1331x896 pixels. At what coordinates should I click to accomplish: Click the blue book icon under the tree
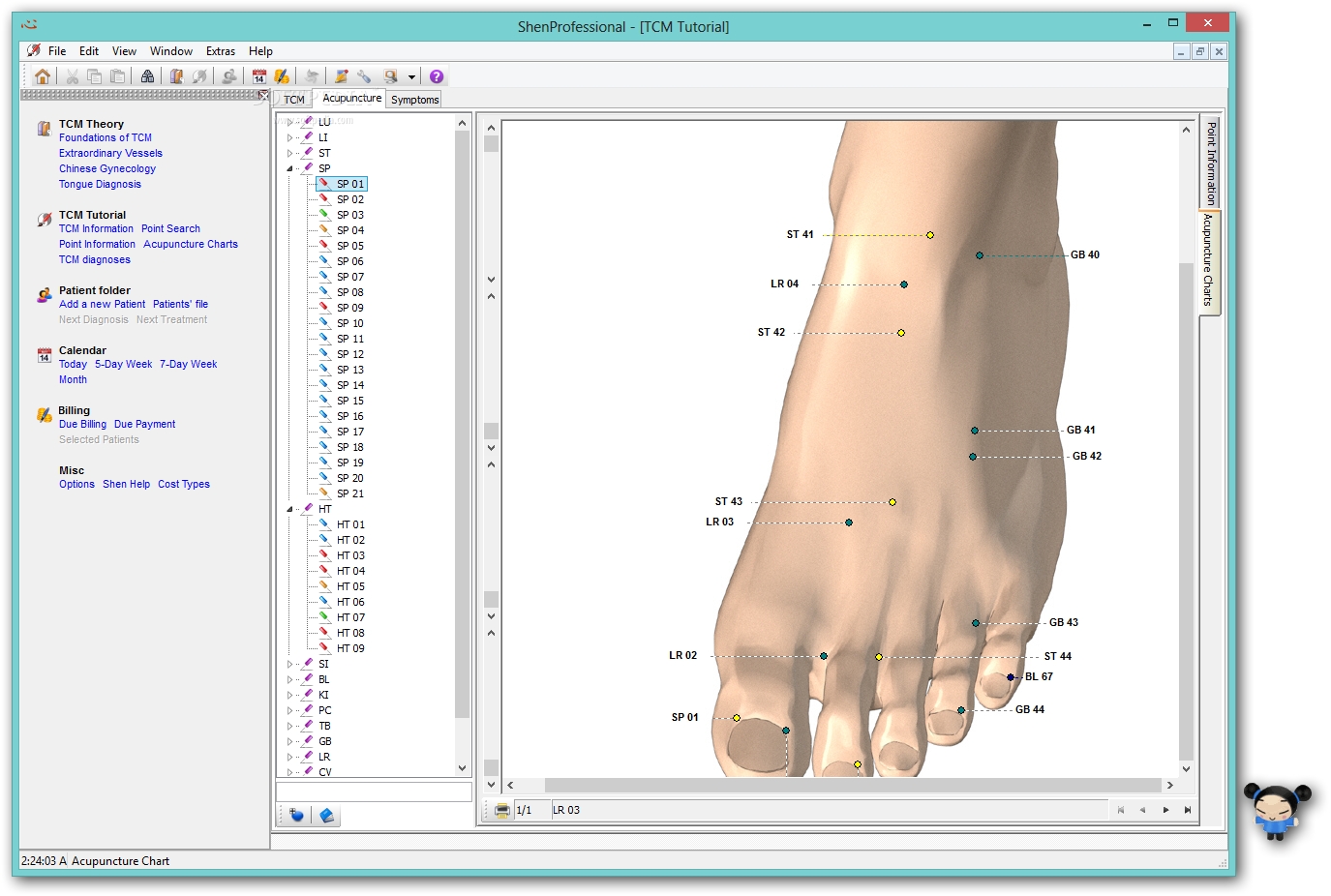[327, 816]
